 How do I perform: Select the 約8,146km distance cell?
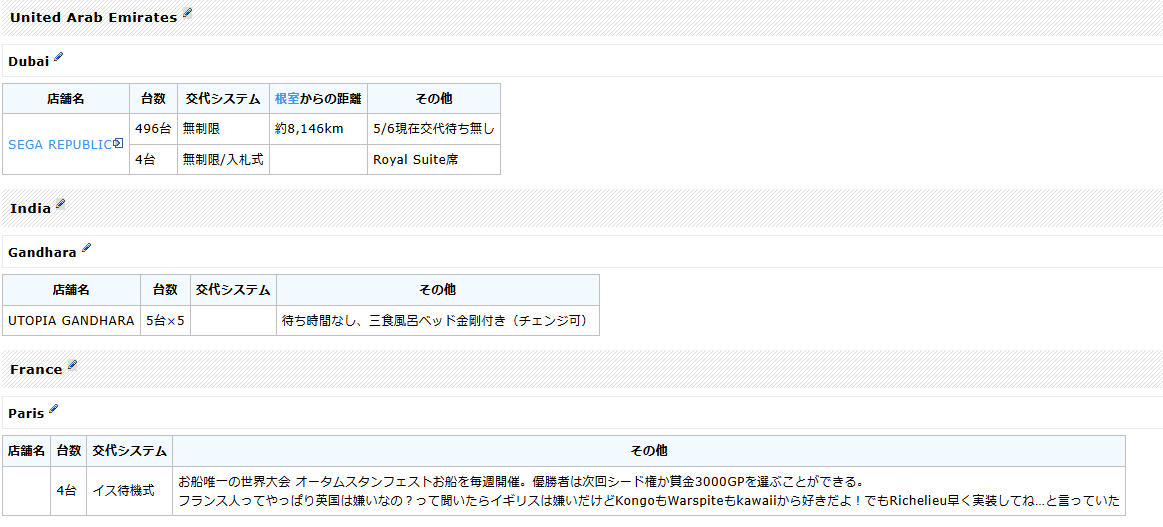(x=309, y=129)
